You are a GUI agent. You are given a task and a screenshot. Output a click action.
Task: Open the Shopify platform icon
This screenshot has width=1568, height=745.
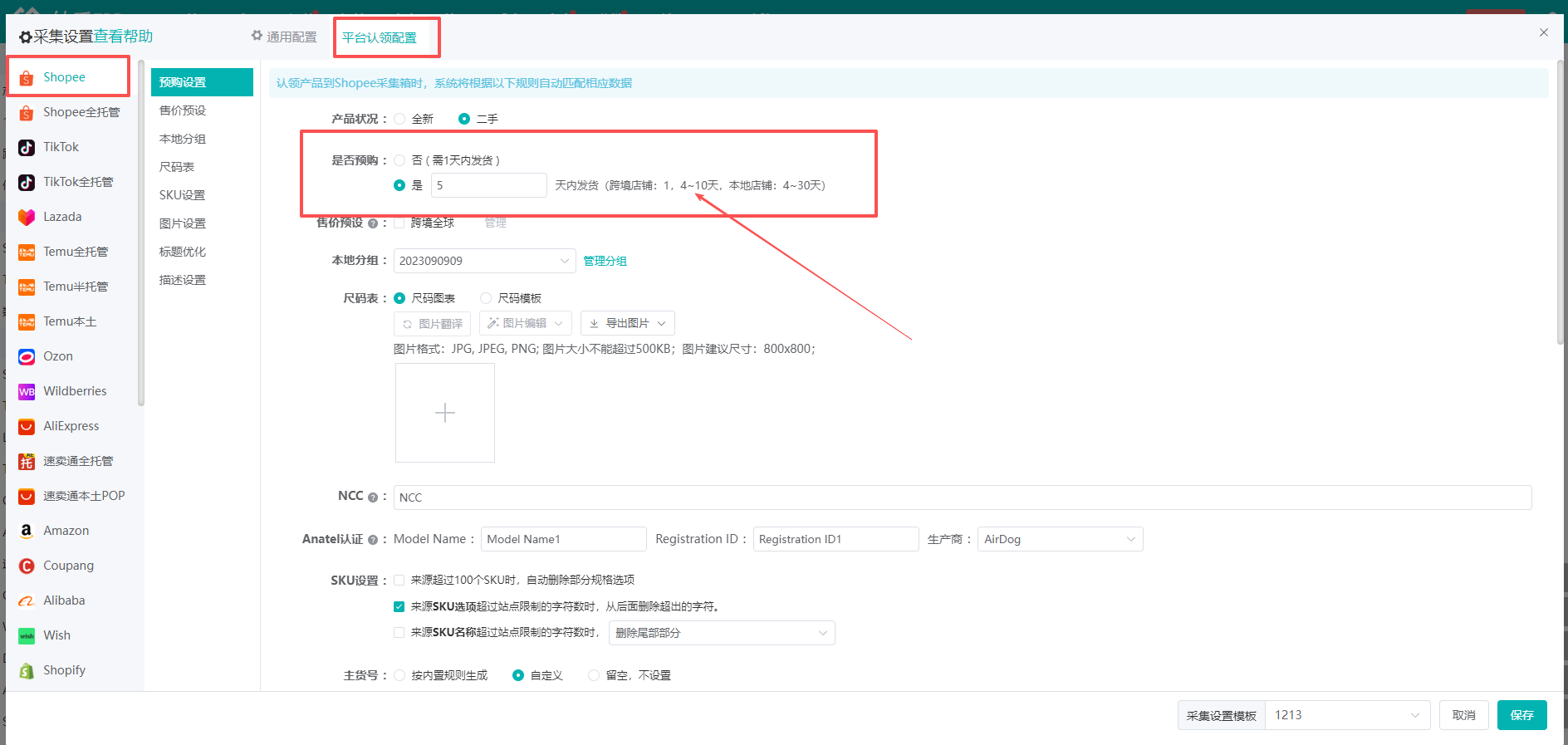[x=27, y=671]
